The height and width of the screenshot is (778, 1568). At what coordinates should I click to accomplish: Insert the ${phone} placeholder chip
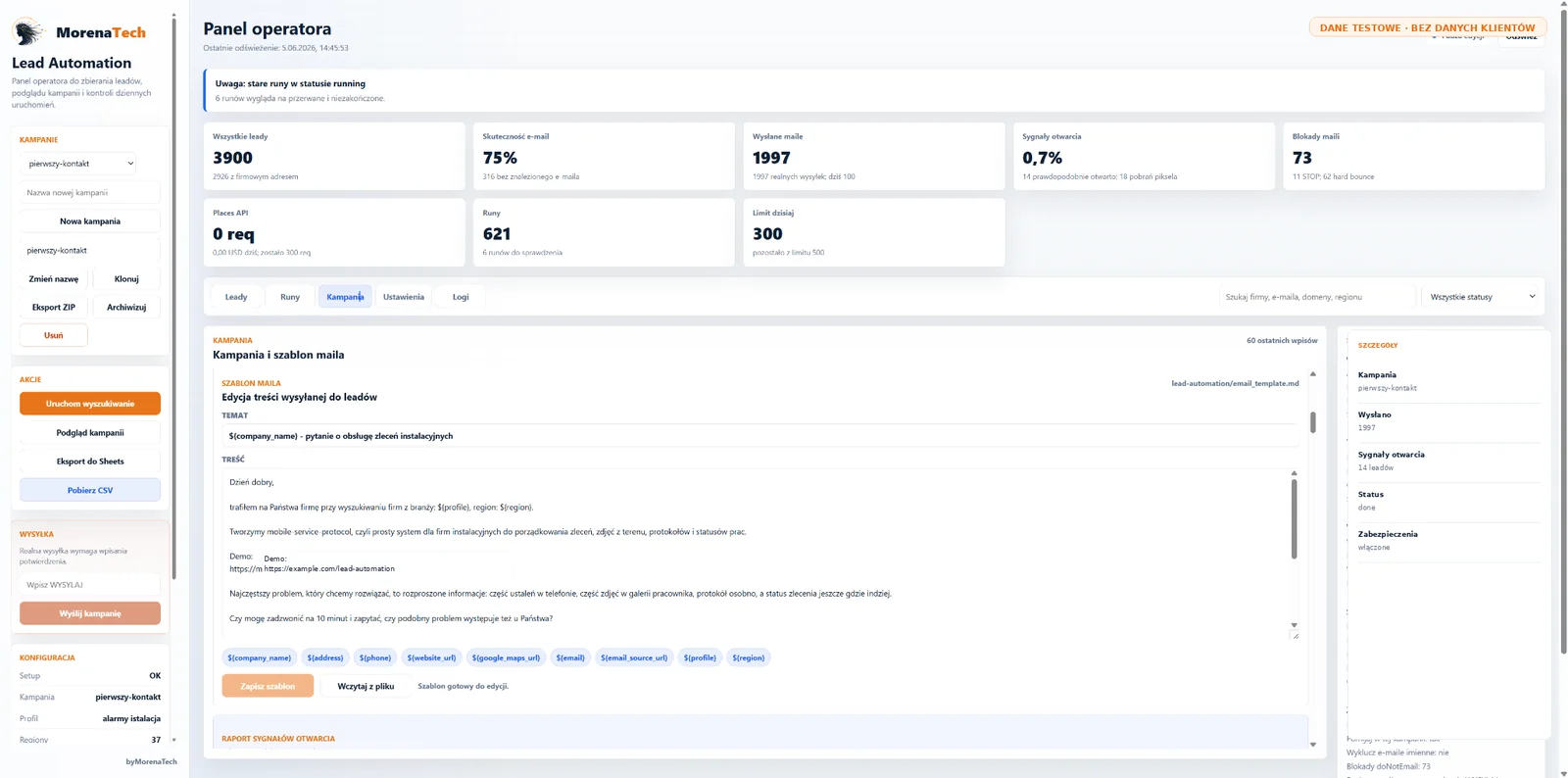(x=375, y=657)
